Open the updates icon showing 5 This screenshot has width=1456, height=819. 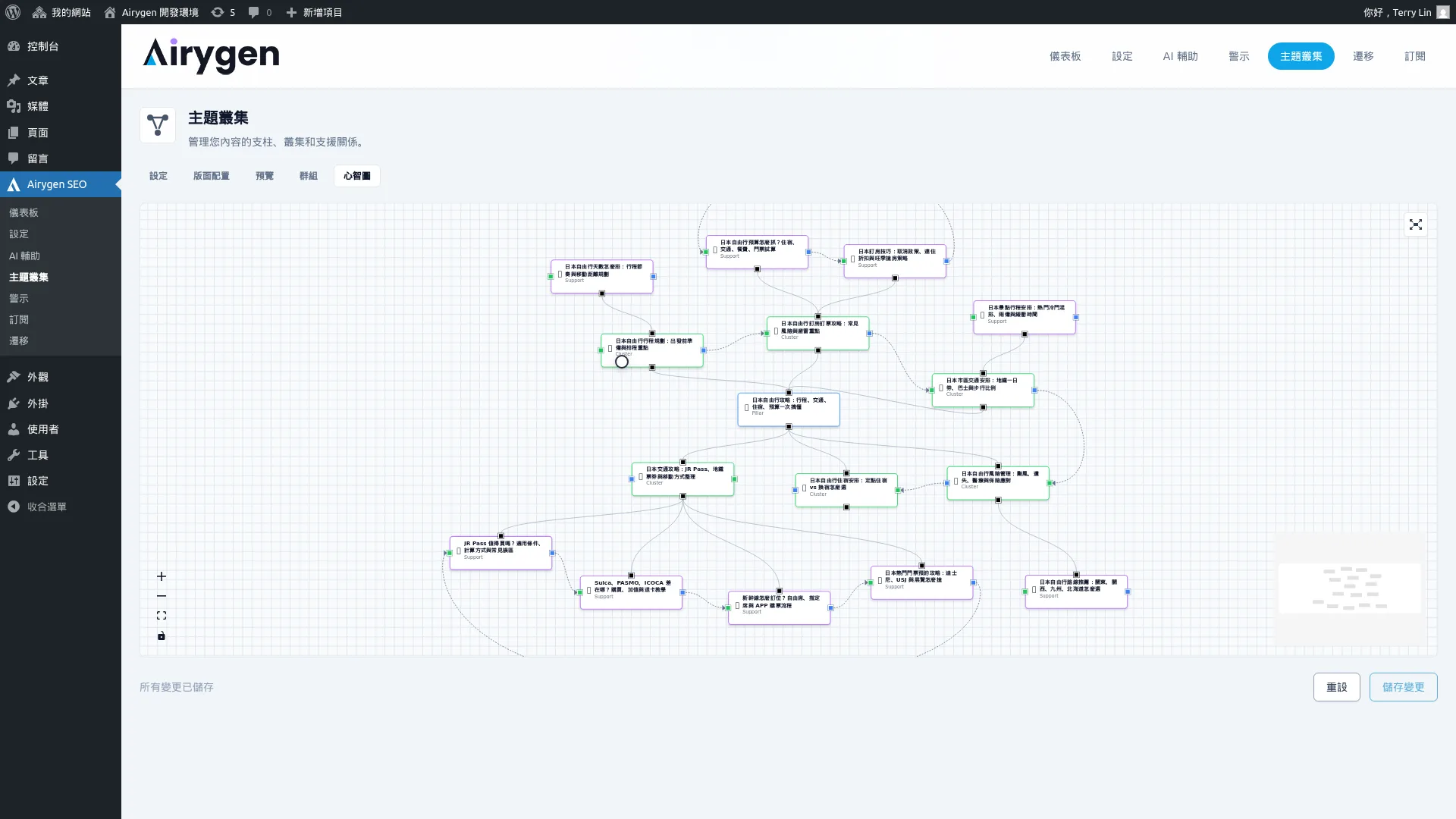223,12
